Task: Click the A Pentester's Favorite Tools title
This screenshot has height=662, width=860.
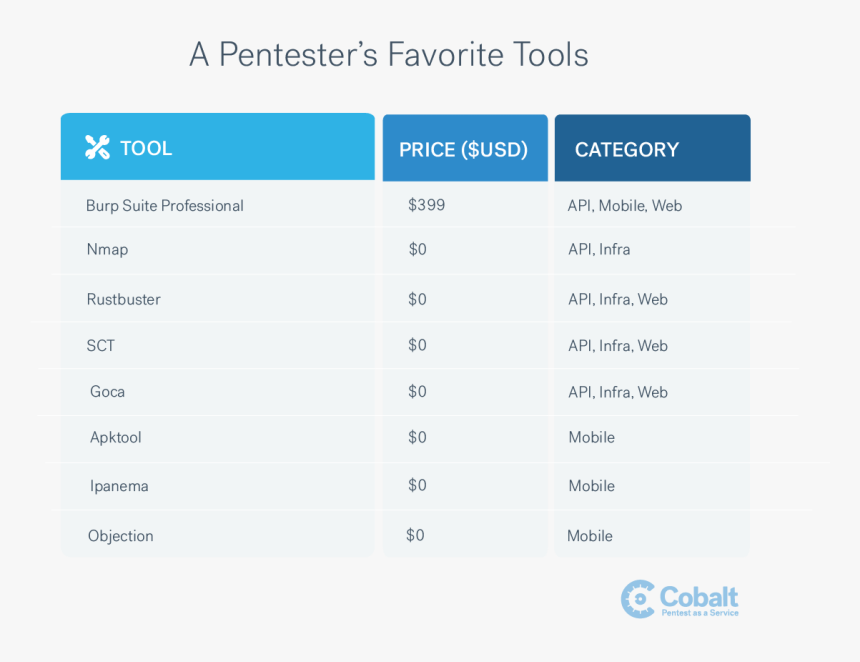Action: (389, 54)
